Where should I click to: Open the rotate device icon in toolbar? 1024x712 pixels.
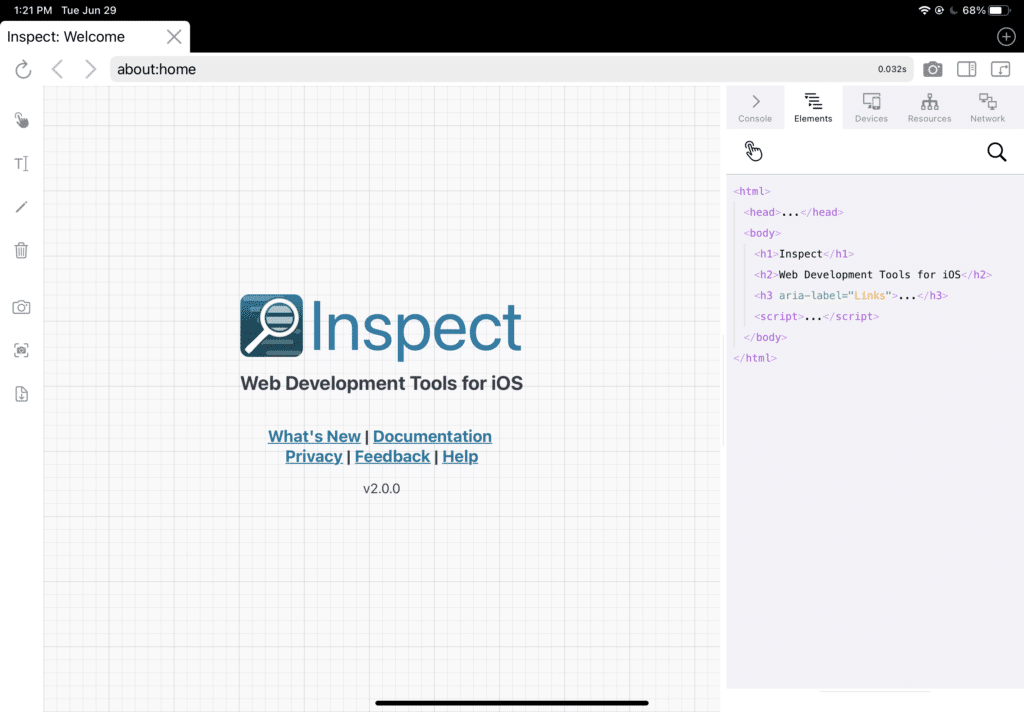coord(1000,69)
